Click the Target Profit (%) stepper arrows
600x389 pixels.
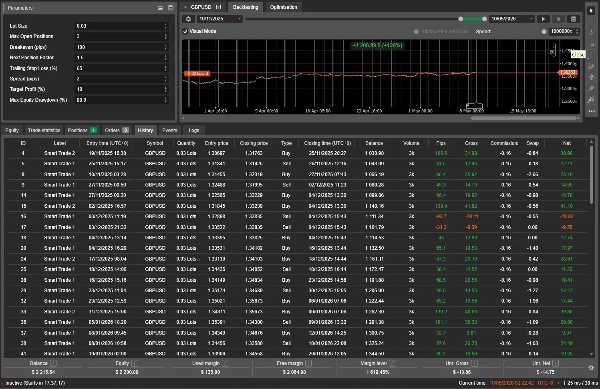point(165,89)
